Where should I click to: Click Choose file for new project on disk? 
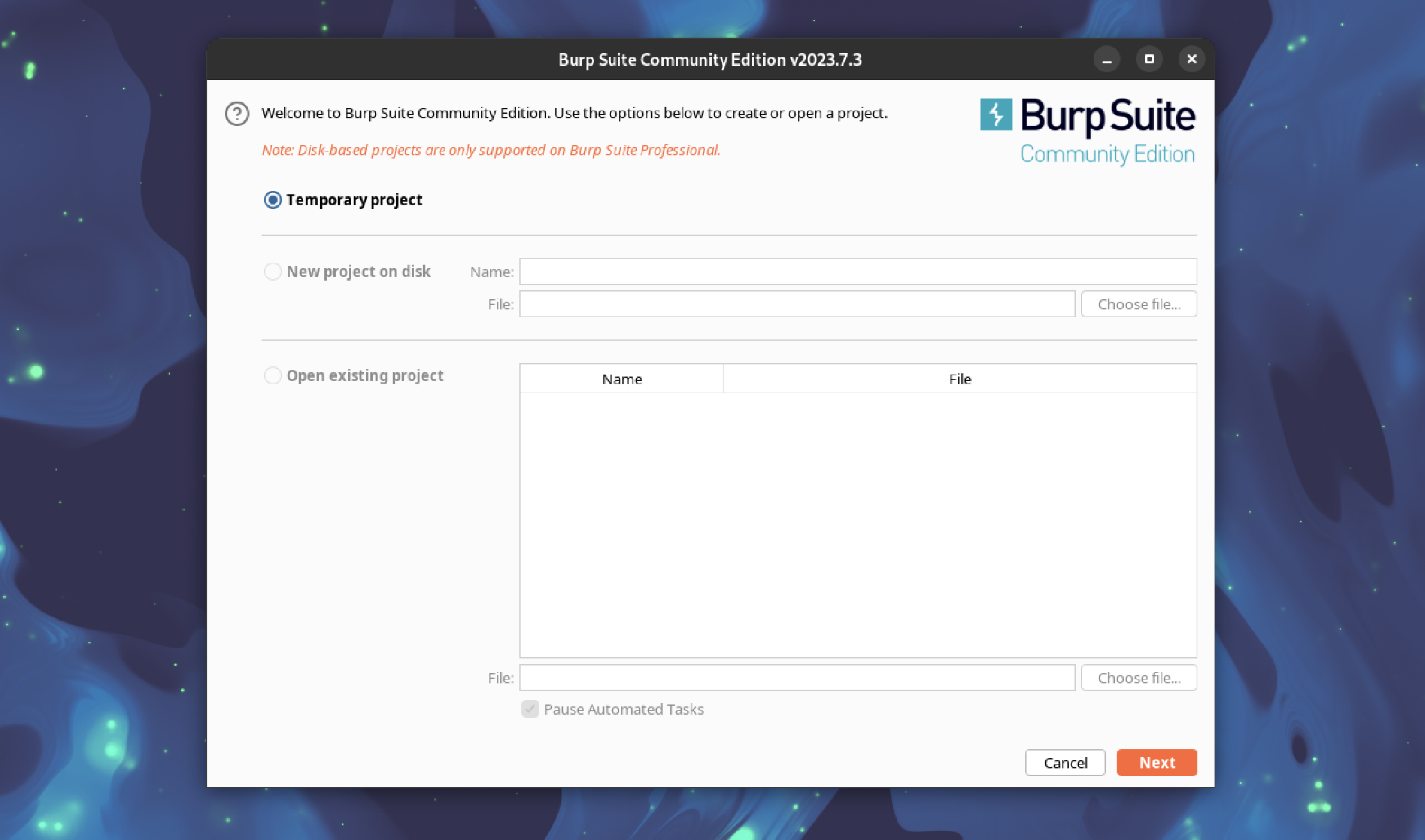[1138, 304]
